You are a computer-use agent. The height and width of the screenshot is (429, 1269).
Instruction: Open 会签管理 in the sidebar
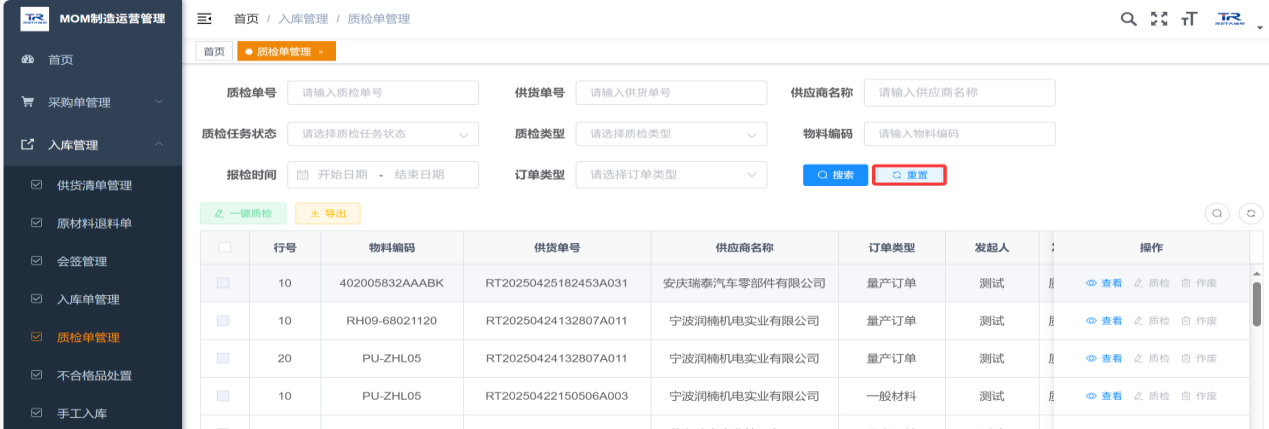pos(91,261)
